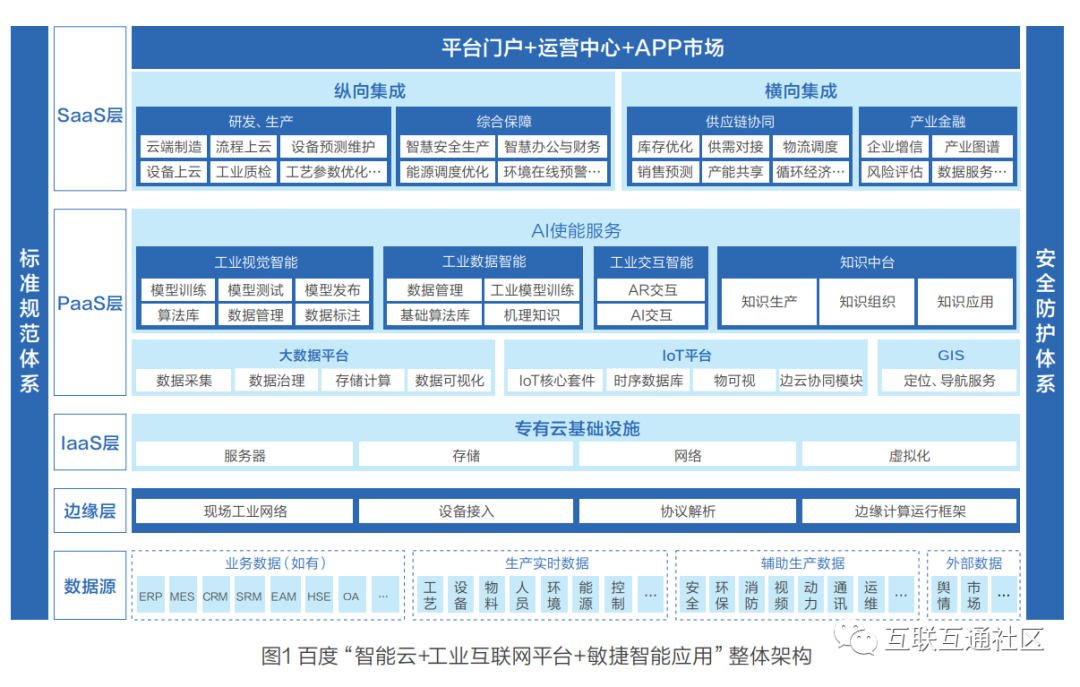Click the AI交互 box
The height and width of the screenshot is (687, 1080).
click(652, 315)
